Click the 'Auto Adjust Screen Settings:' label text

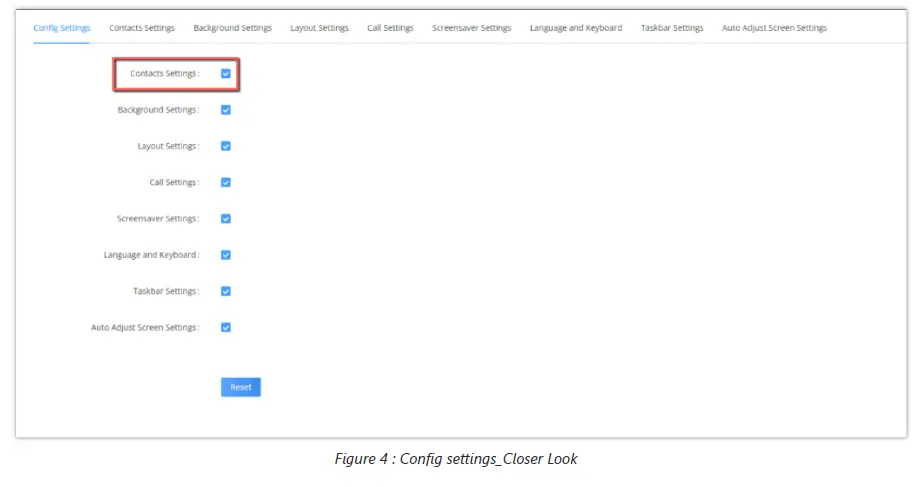[145, 327]
